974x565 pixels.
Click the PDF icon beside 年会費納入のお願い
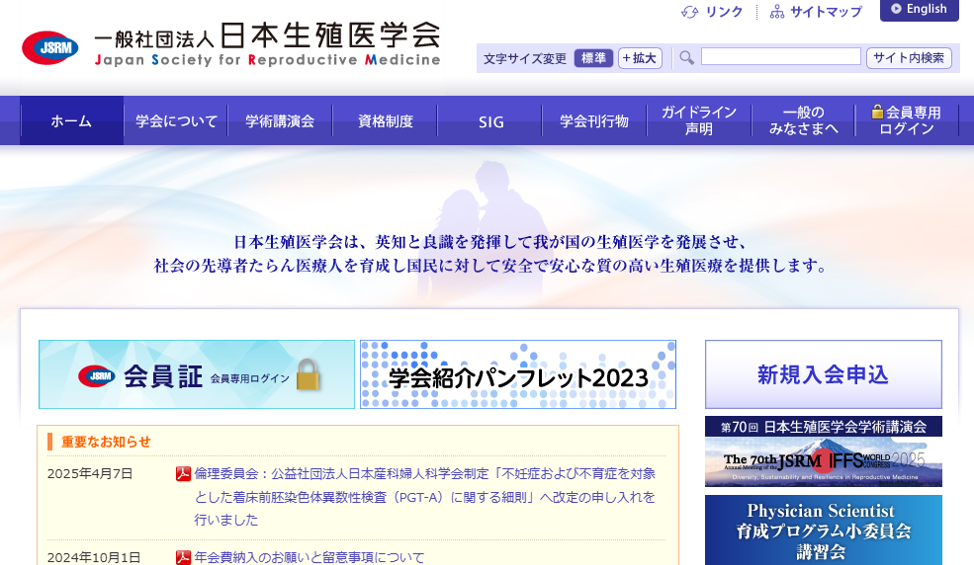183,558
